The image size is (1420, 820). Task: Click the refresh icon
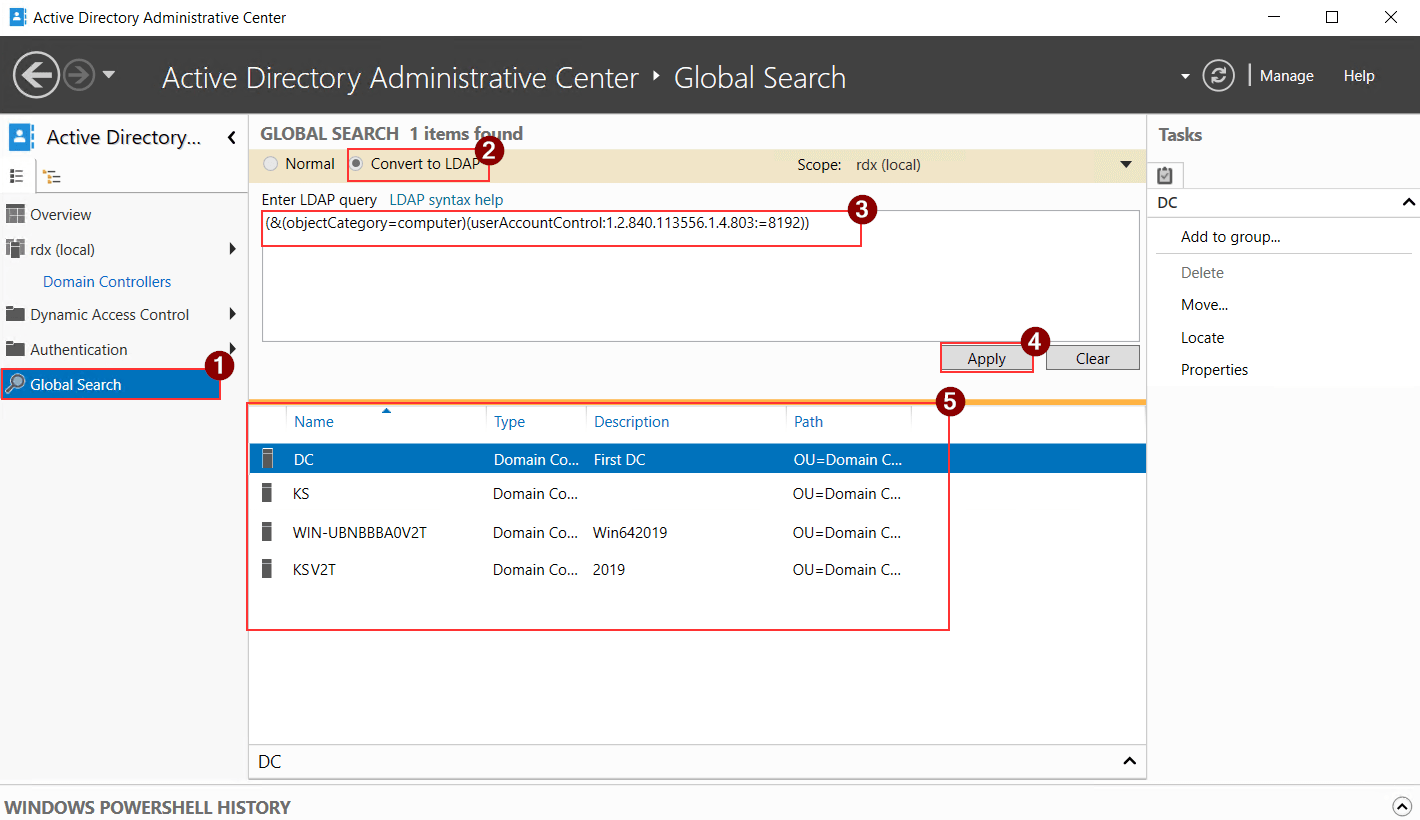(1218, 75)
